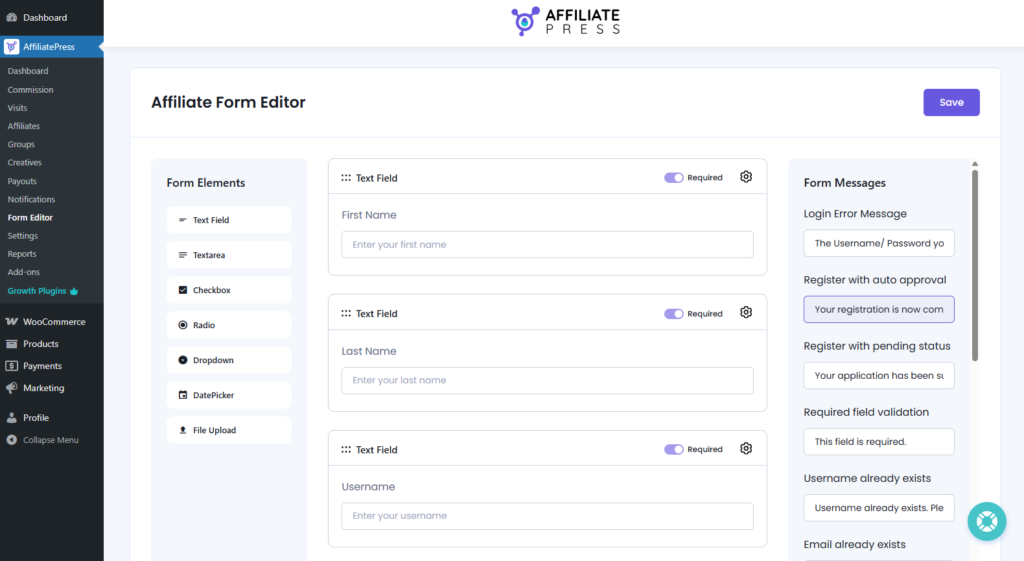Grab drag handle of Last Name field
Image resolution: width=1024 pixels, height=561 pixels.
pyautogui.click(x=345, y=313)
